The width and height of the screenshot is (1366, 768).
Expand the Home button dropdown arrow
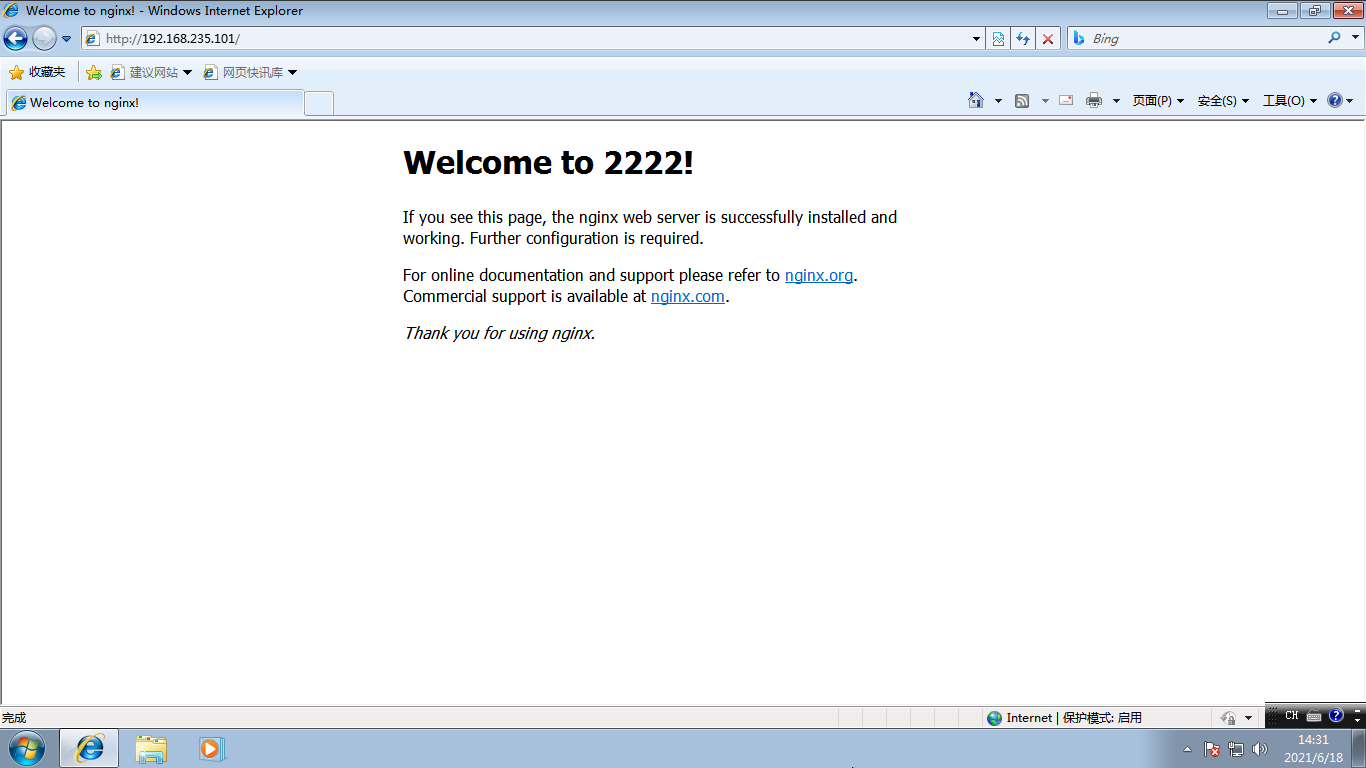point(998,101)
